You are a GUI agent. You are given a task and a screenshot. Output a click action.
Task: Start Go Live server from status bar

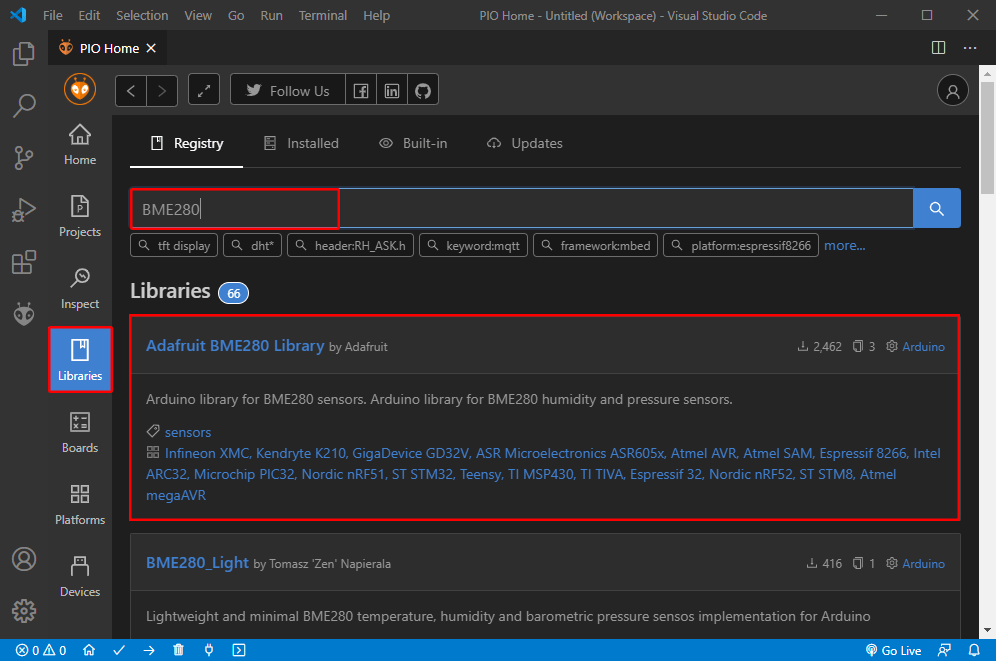893,650
